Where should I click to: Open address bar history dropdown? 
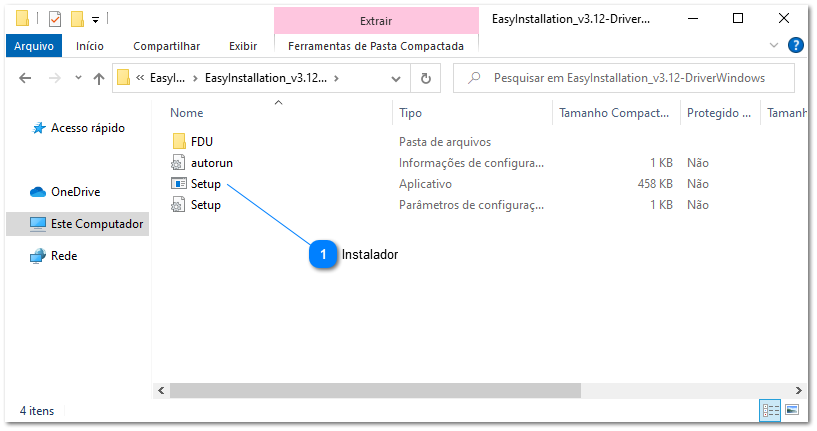tap(396, 79)
